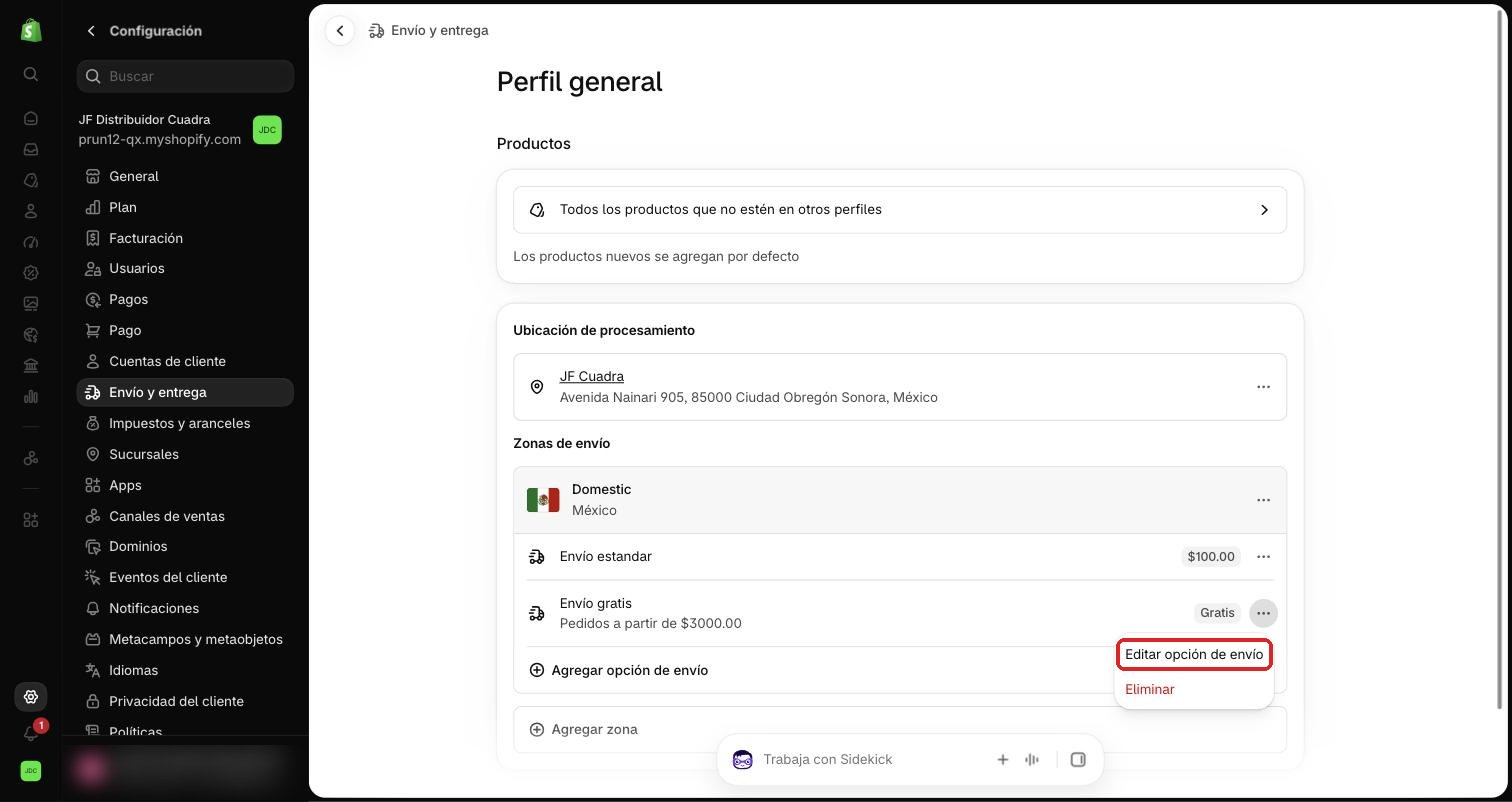Select Editar opción de envío
The width and height of the screenshot is (1512, 802).
click(x=1194, y=655)
